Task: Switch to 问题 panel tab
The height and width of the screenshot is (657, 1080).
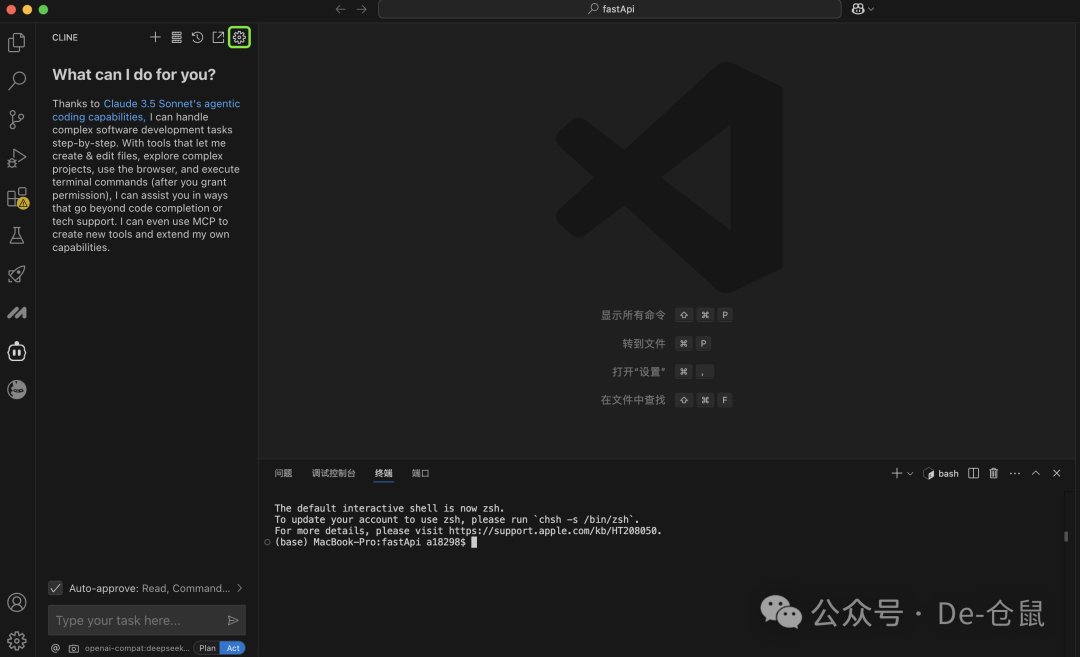Action: point(283,473)
